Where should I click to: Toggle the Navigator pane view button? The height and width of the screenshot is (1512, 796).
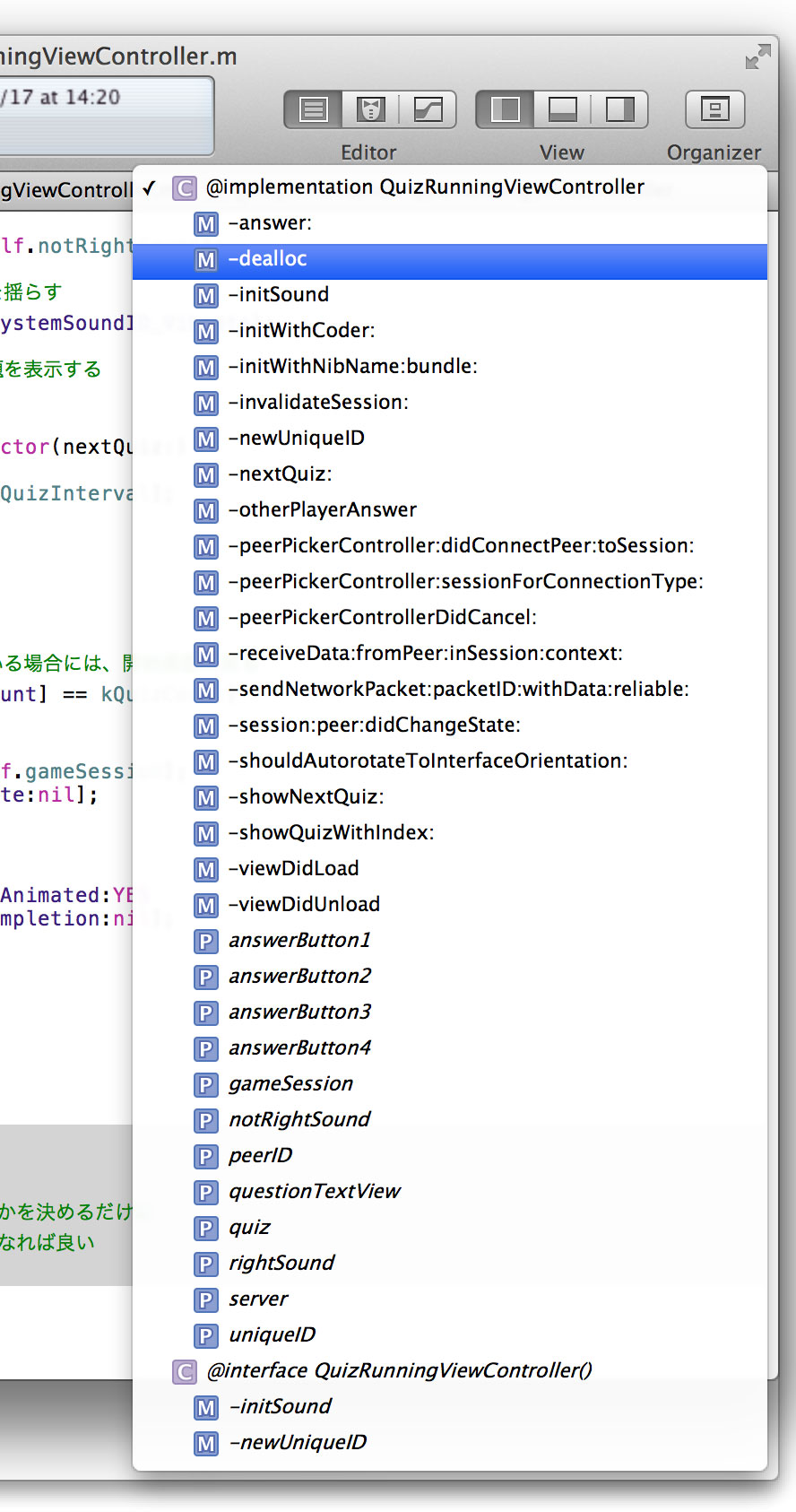(x=505, y=109)
